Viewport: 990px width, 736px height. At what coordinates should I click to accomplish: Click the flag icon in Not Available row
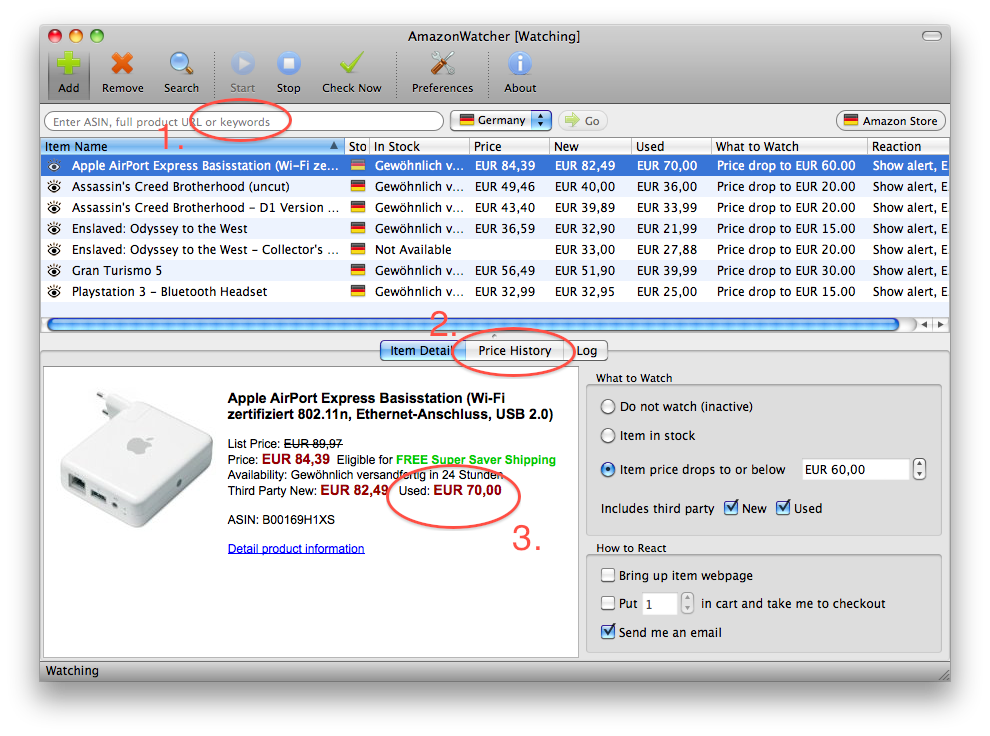pyautogui.click(x=358, y=249)
